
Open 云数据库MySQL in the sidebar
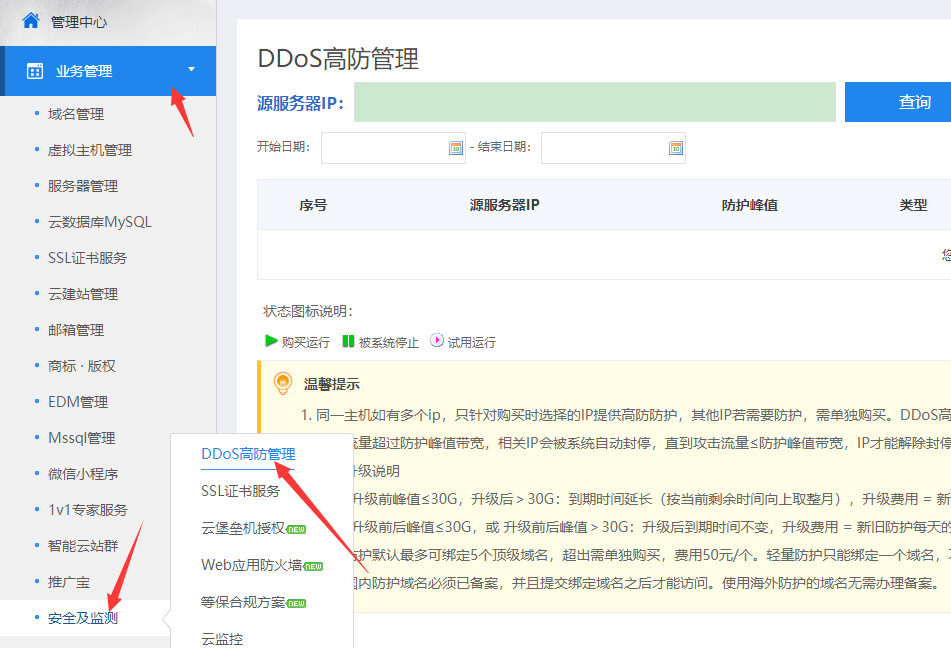pyautogui.click(x=100, y=222)
